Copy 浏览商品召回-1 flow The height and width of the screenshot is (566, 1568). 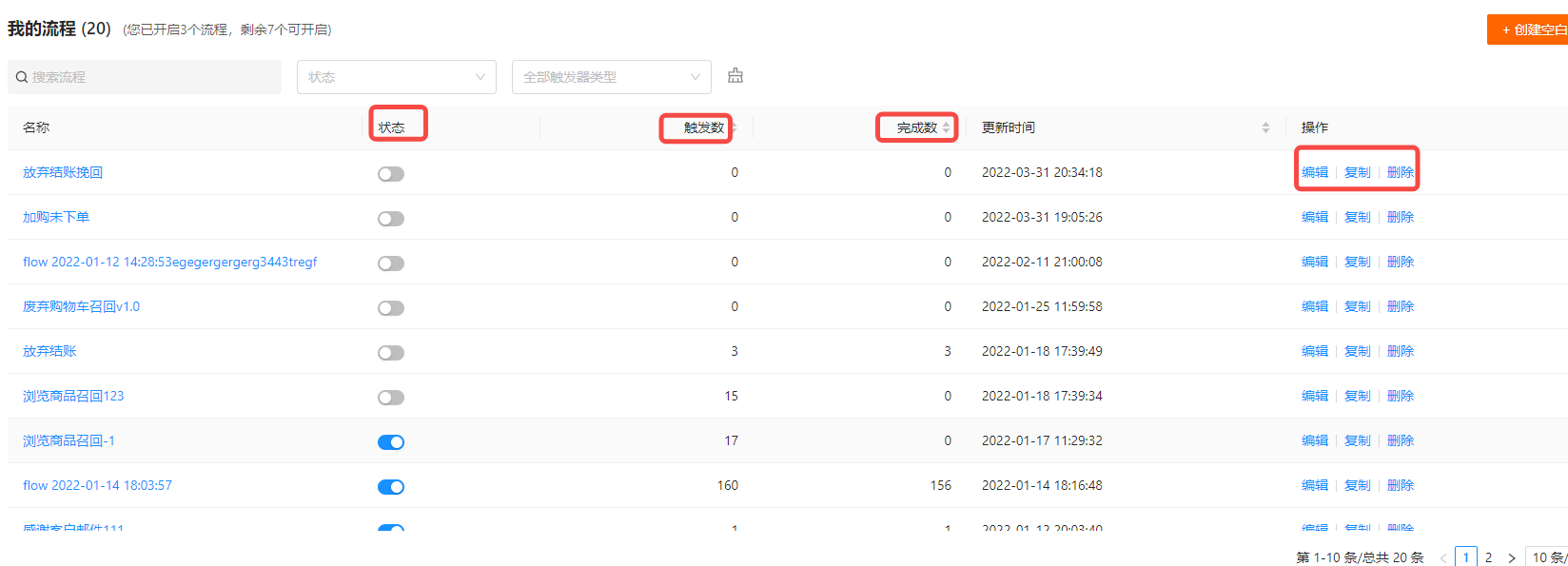[1358, 440]
